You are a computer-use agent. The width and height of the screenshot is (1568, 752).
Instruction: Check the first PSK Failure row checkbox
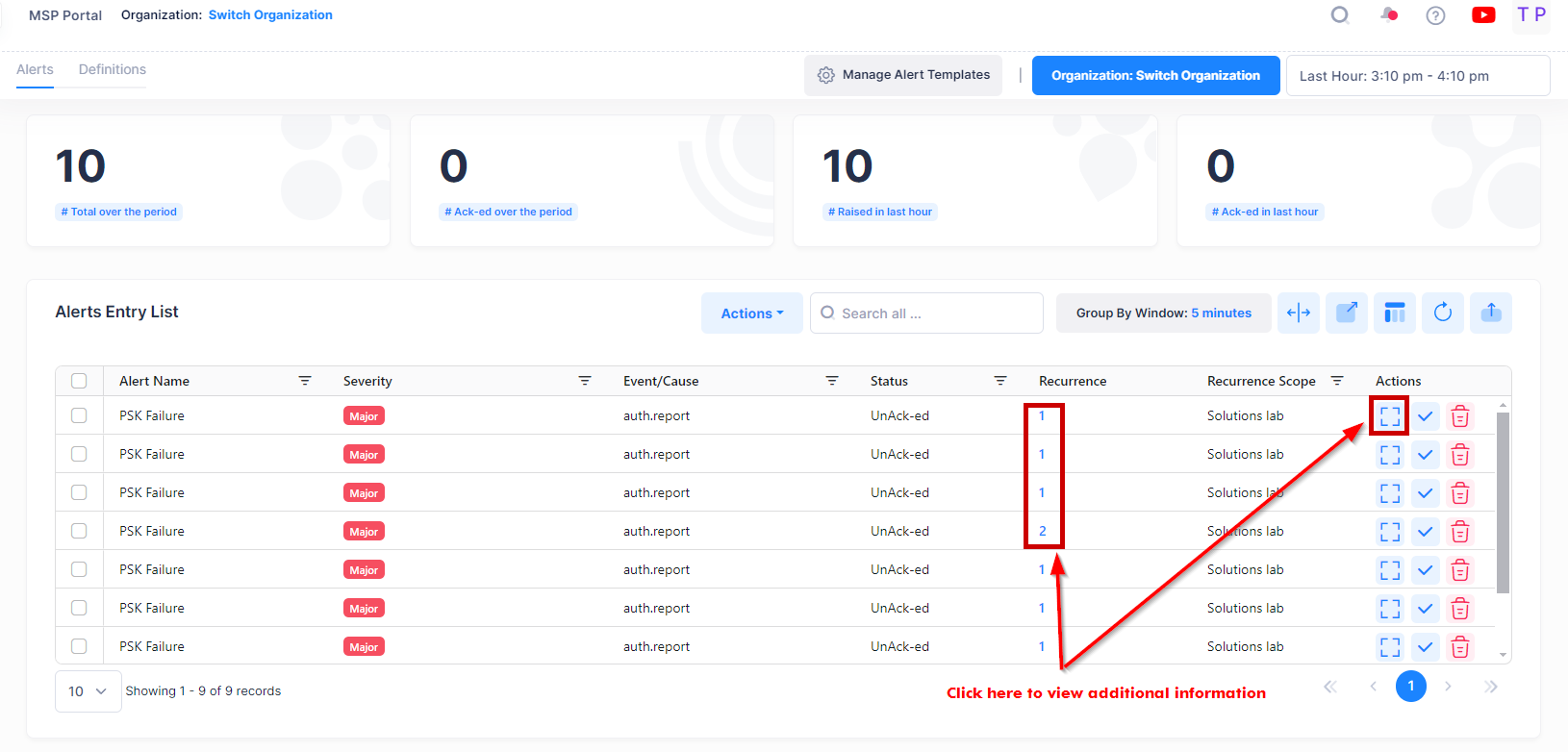[x=79, y=415]
